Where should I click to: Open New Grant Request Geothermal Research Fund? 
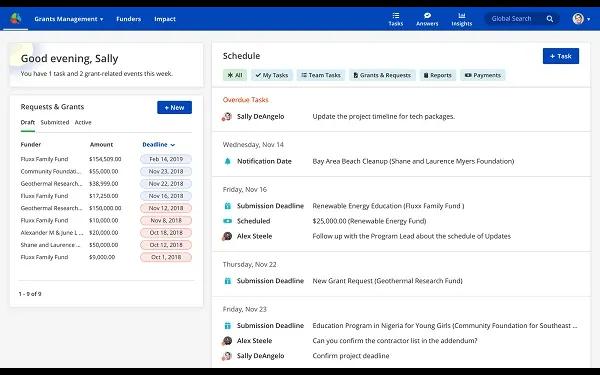388,281
